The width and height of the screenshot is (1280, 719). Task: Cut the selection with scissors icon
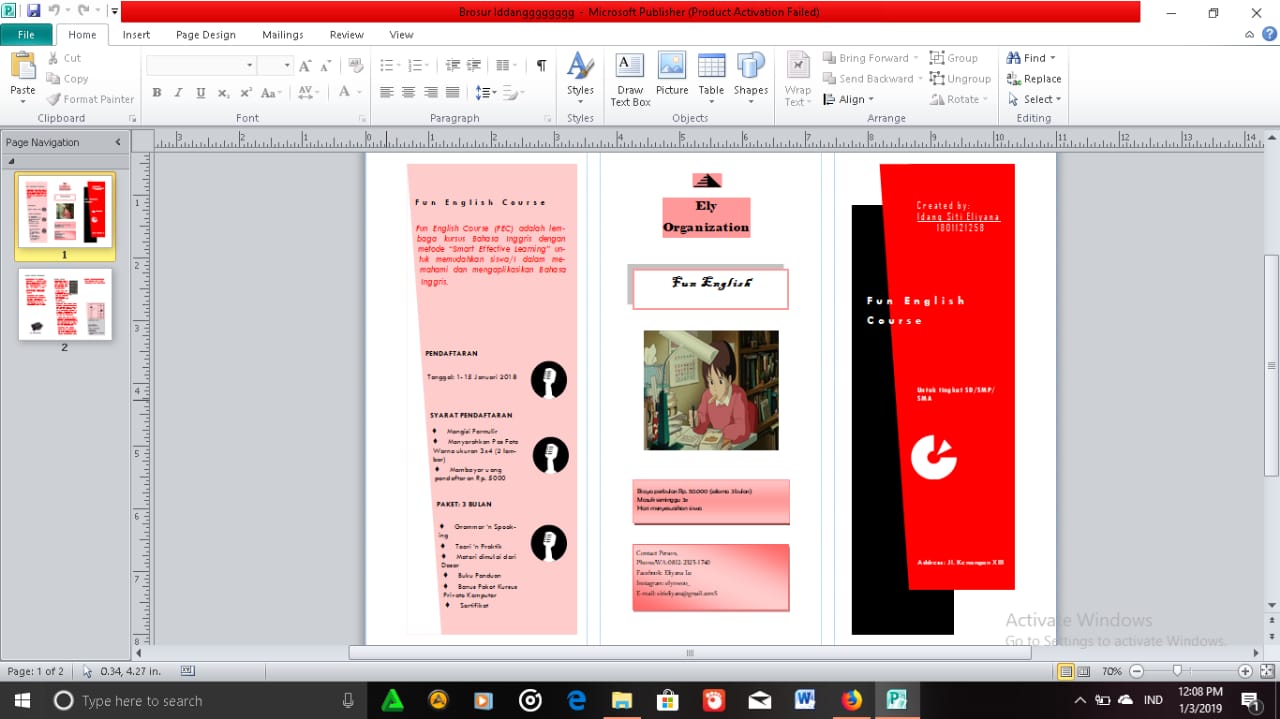64,58
